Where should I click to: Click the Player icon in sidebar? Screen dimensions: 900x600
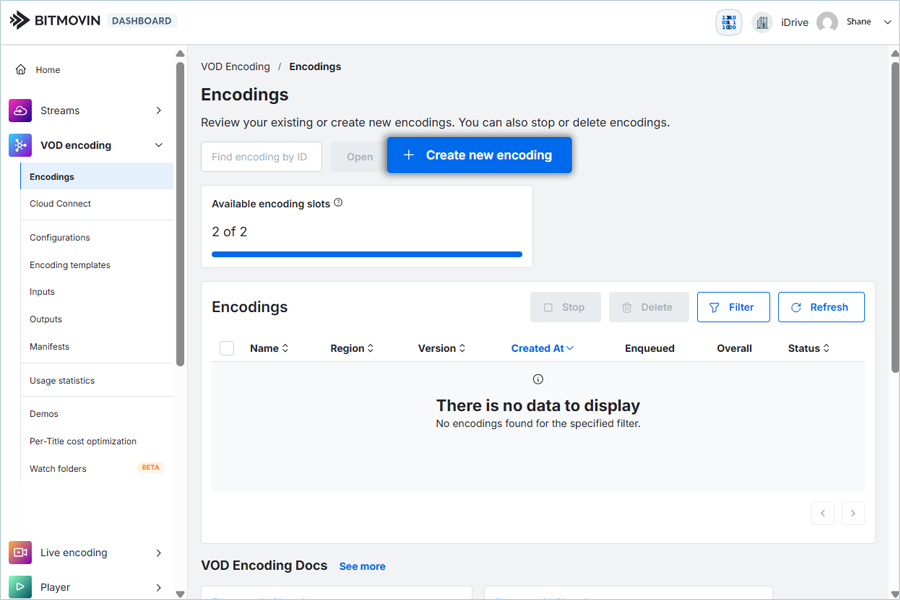coord(20,587)
